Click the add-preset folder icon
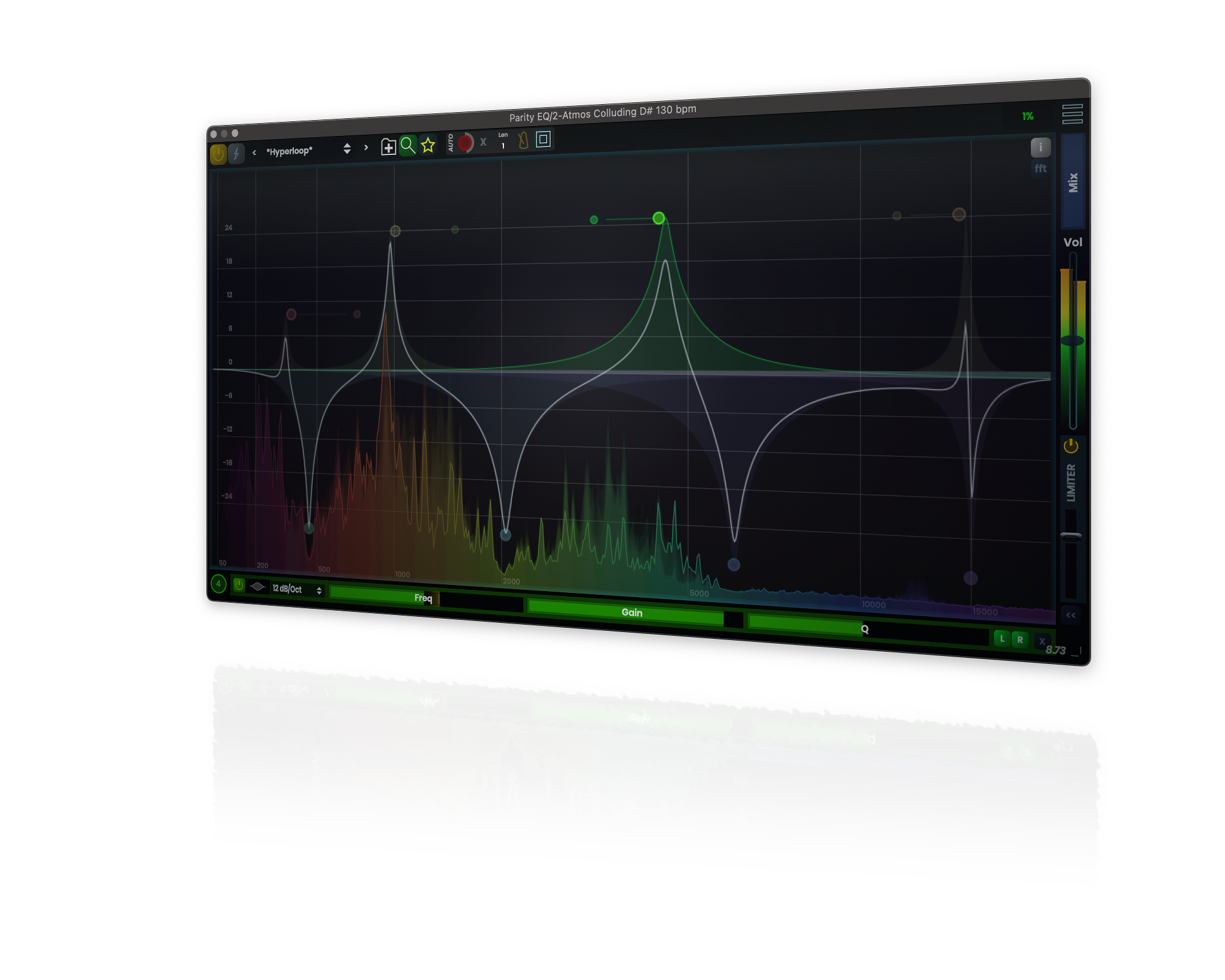The height and width of the screenshot is (980, 1225). 388,147
